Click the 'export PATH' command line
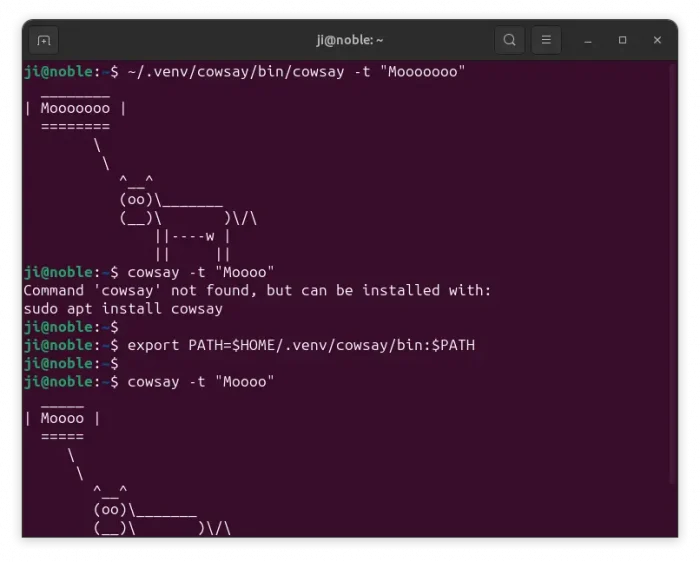The height and width of the screenshot is (562, 700). click(x=300, y=345)
